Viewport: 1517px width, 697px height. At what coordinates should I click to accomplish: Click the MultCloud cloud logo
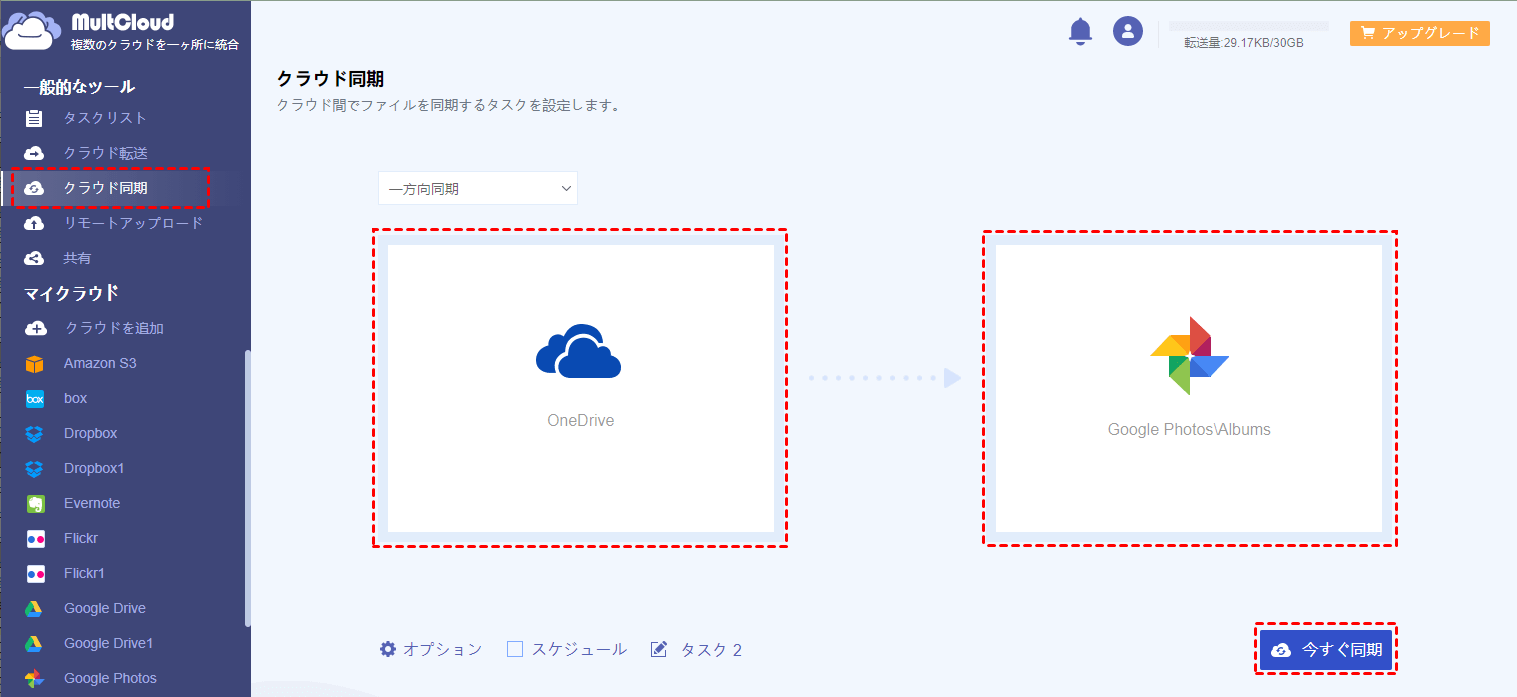click(x=33, y=32)
